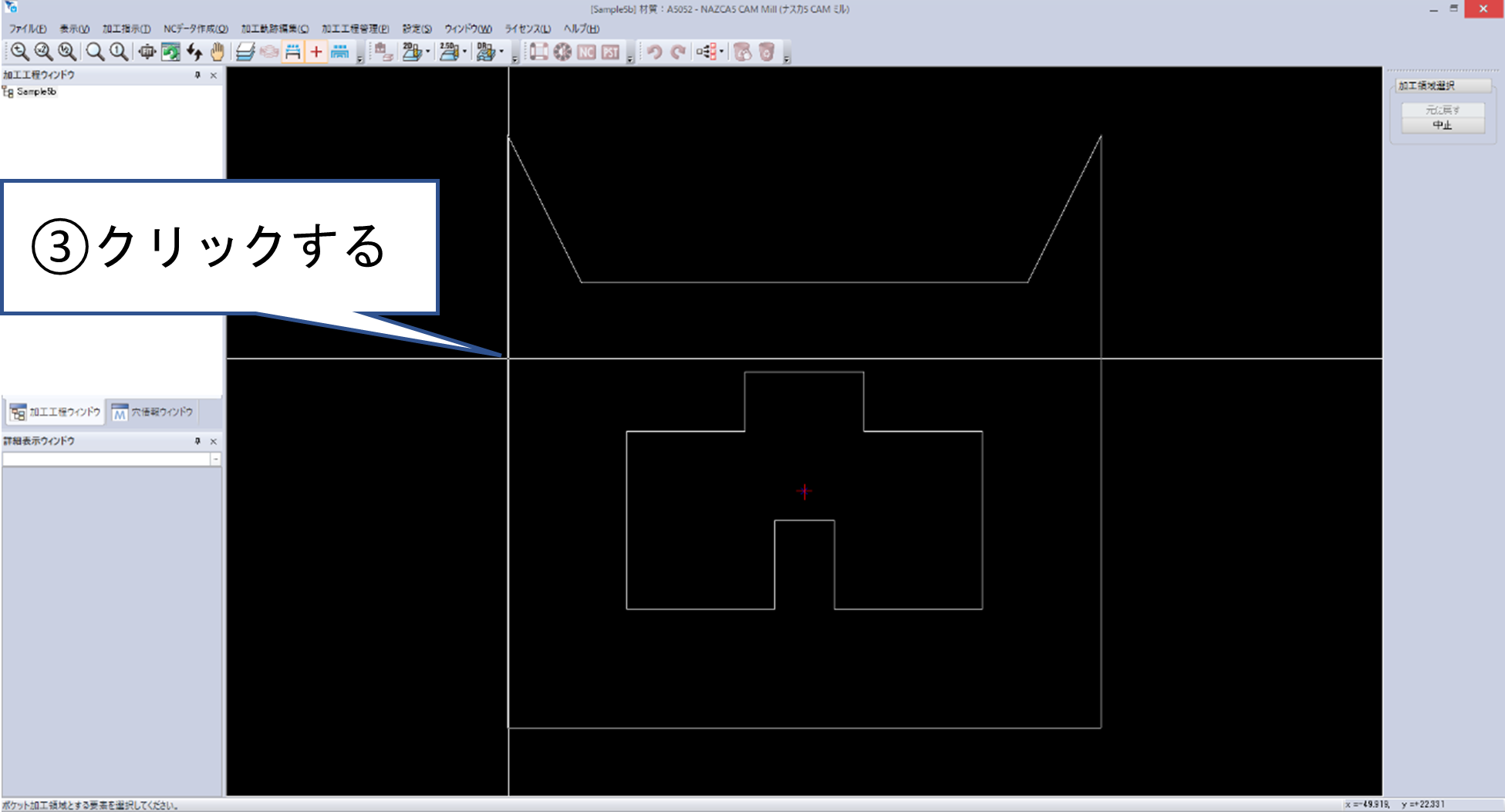
Task: Open the 2D machining dropdown arrow
Action: (x=428, y=52)
